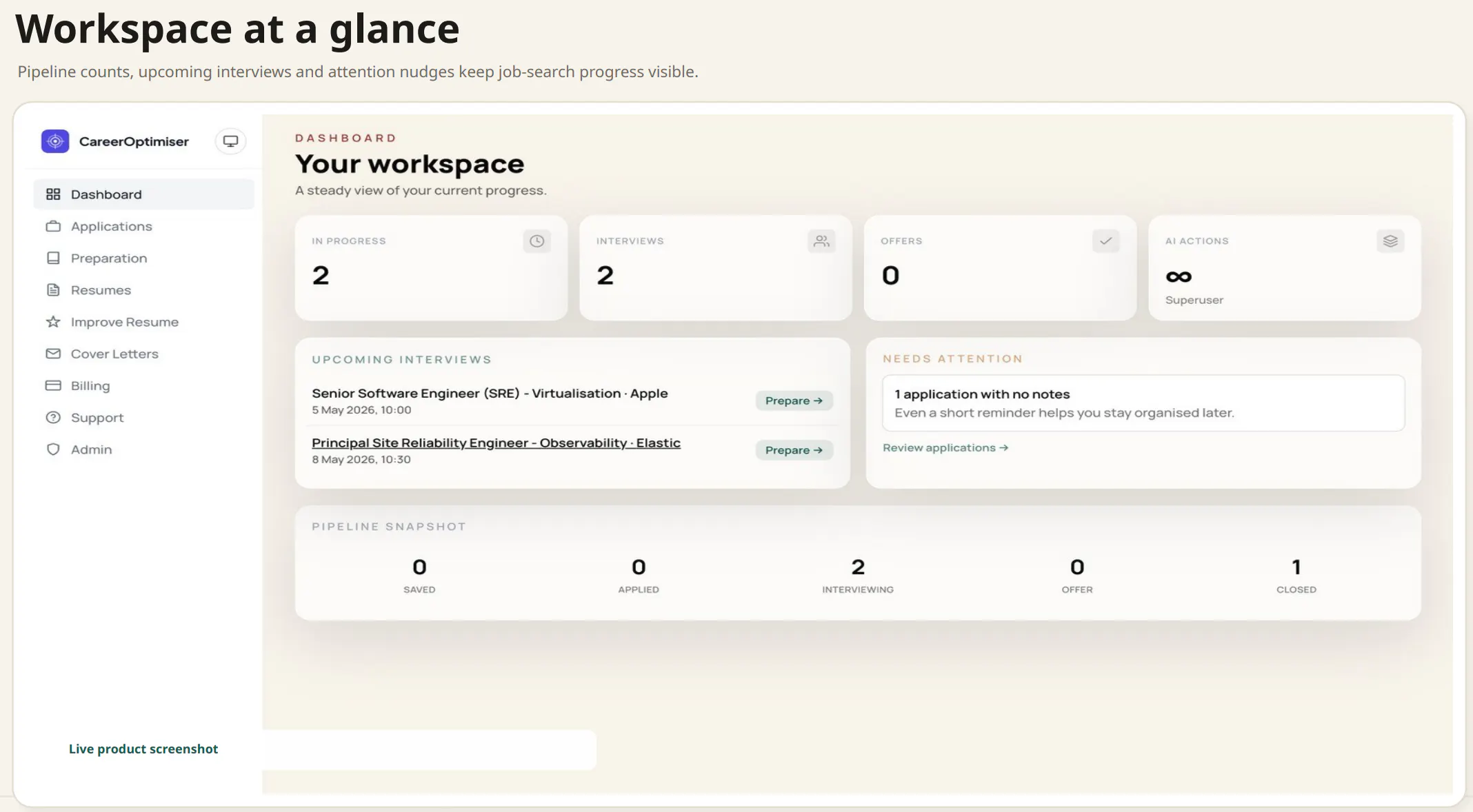The image size is (1473, 812).
Task: Click the CareerOptimiser logo icon
Action: (55, 141)
